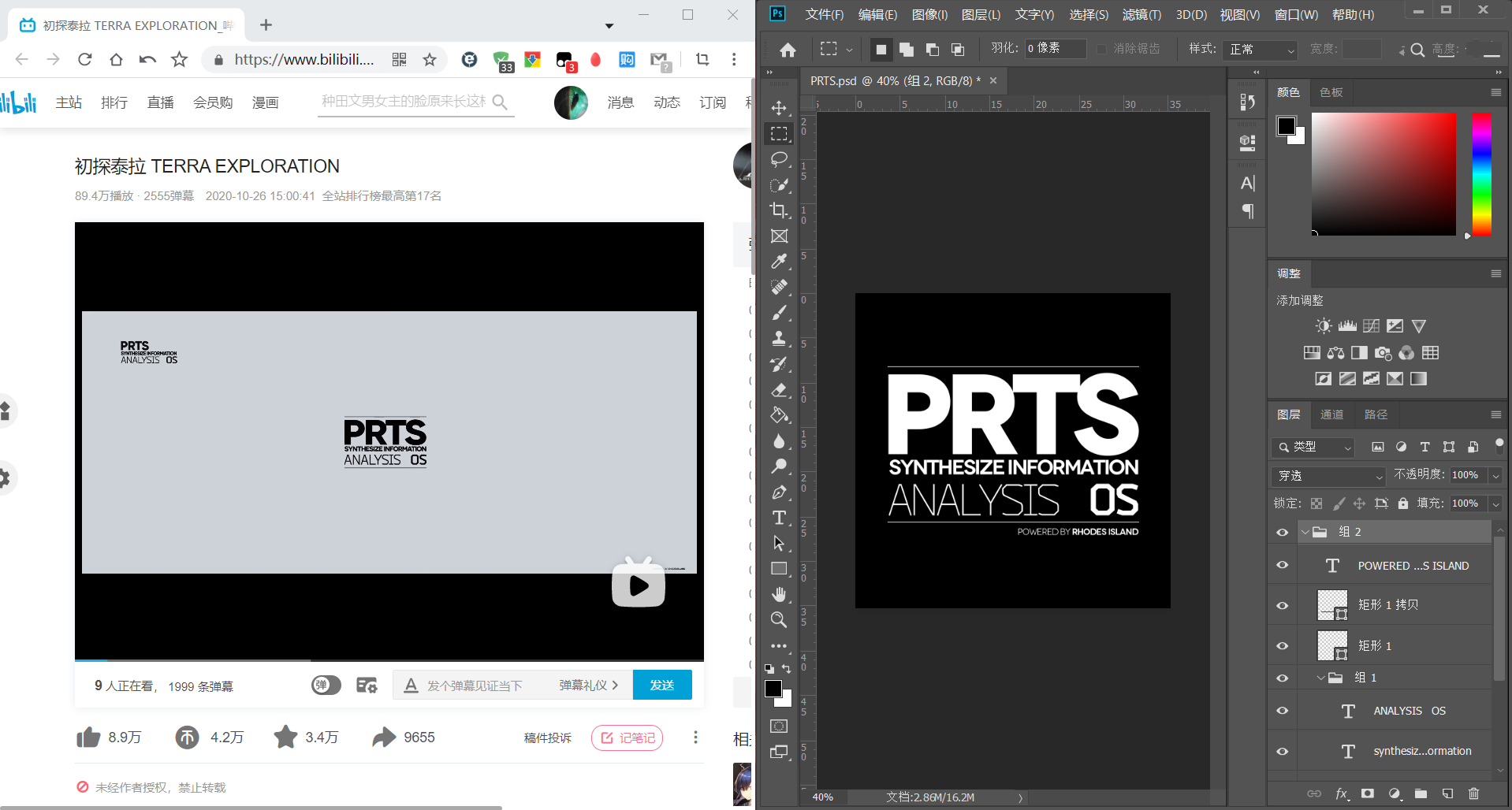Enable the 消除锯齿 checkbox in the options bar
Viewport: 1512px width, 810px height.
coord(1102,49)
